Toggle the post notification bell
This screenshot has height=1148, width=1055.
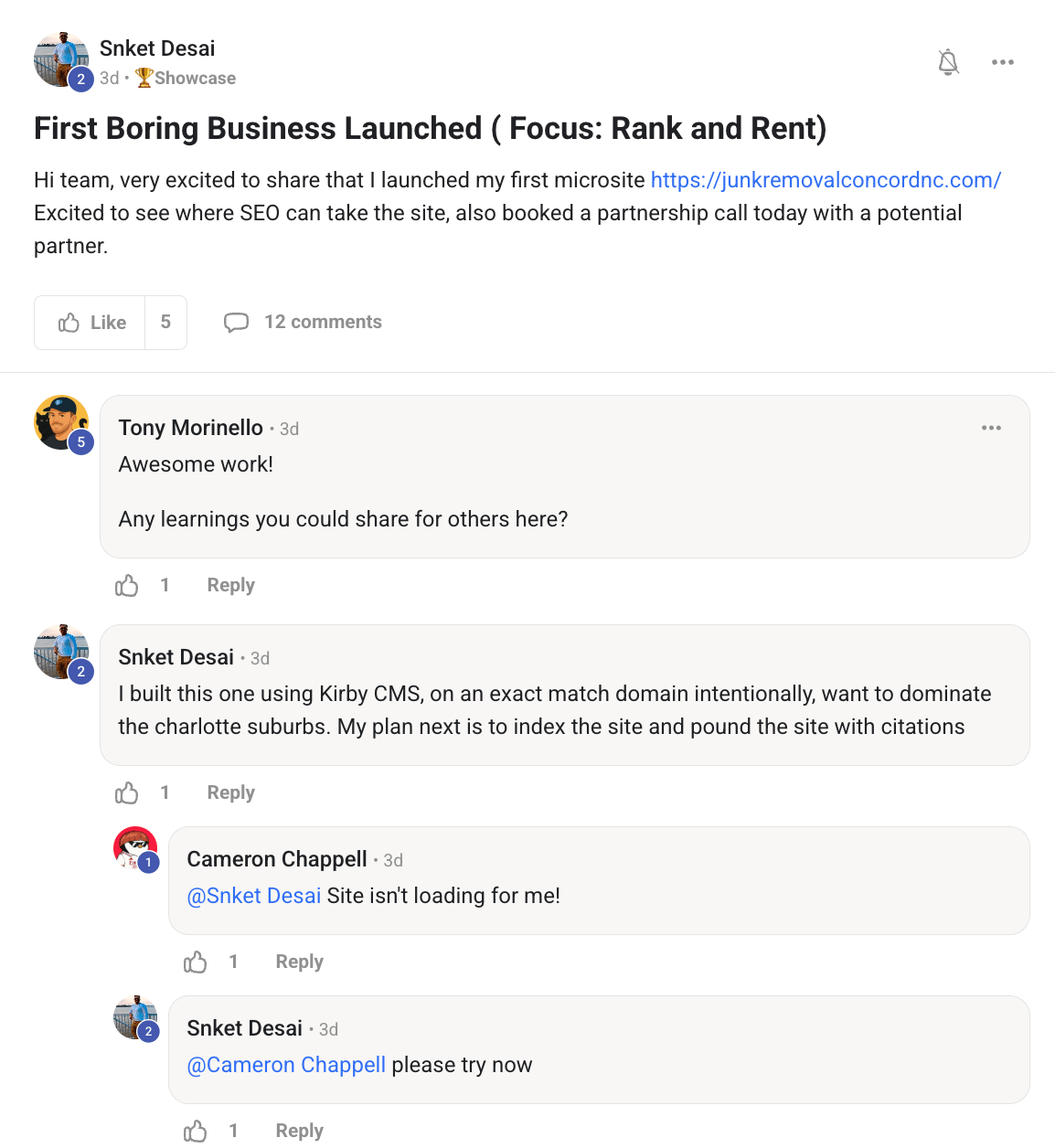tap(948, 62)
